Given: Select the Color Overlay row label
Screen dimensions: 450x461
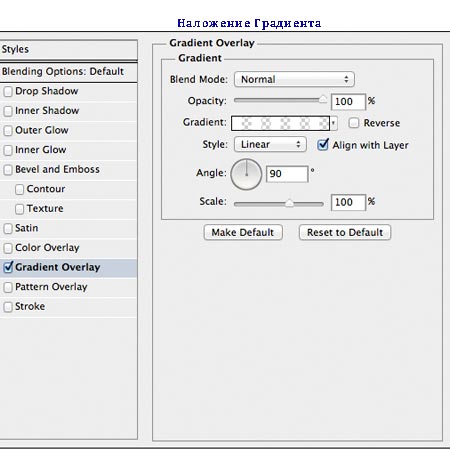Looking at the screenshot, I should [47, 248].
